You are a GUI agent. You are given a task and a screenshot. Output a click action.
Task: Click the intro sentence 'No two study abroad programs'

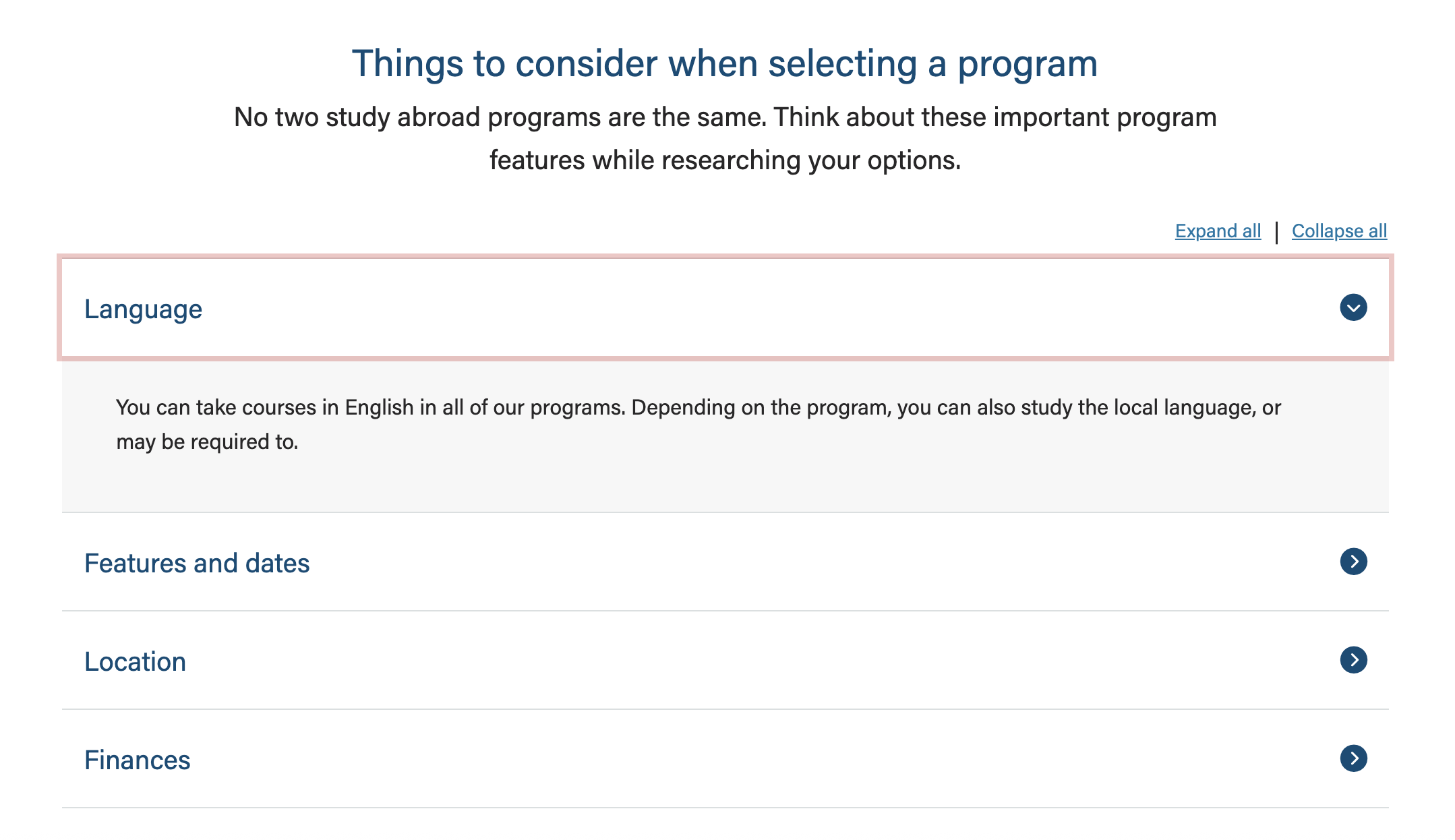pyautogui.click(x=725, y=117)
